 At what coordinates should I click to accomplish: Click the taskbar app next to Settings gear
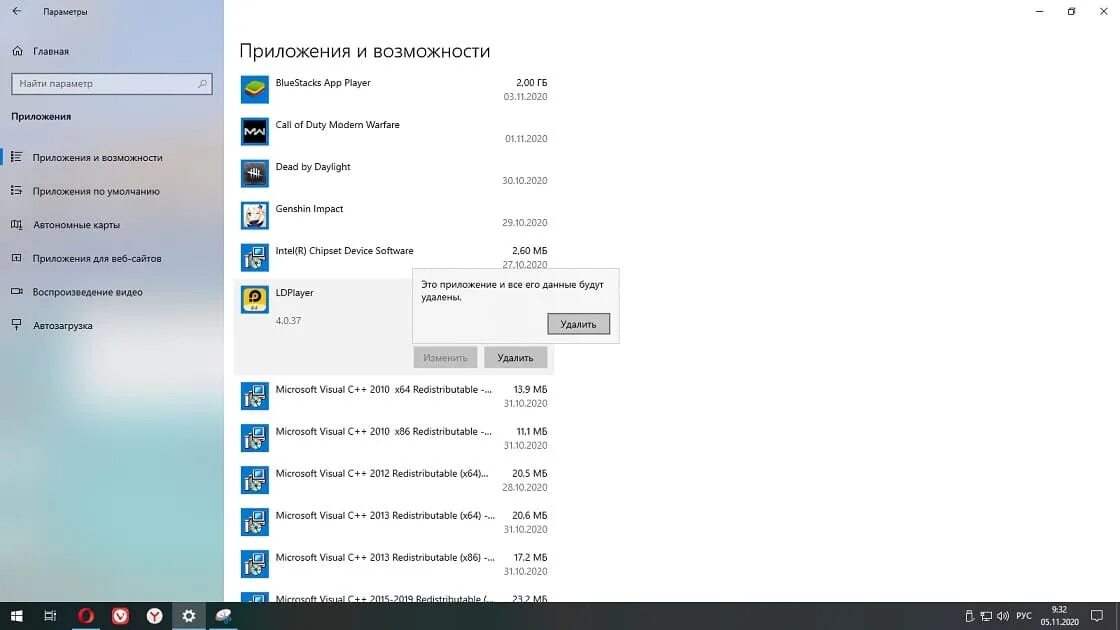pyautogui.click(x=223, y=616)
